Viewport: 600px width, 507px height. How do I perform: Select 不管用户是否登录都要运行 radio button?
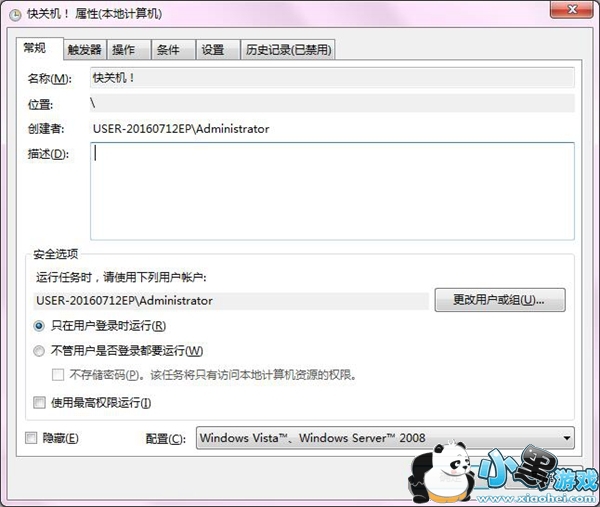tap(39, 350)
